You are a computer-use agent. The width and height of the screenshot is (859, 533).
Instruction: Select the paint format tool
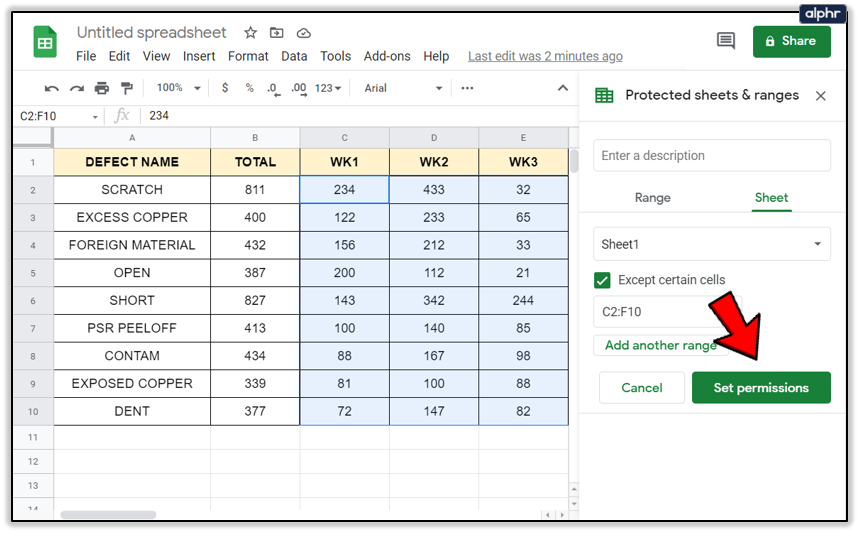click(127, 88)
